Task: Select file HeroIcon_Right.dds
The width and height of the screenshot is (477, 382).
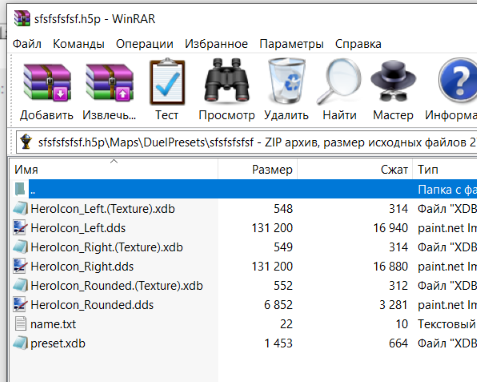Action: point(82,266)
